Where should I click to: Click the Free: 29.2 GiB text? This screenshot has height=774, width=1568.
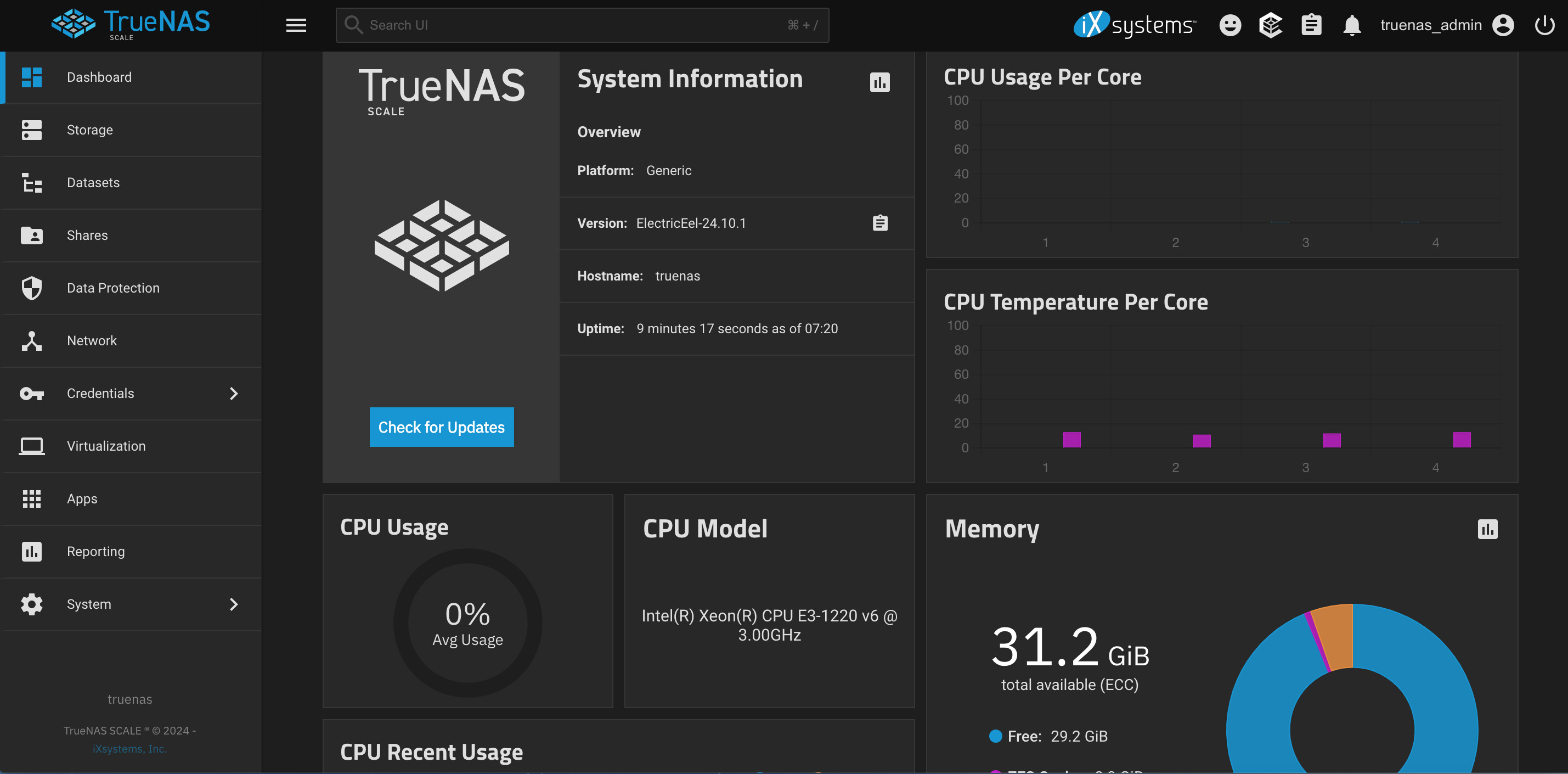click(x=1057, y=736)
